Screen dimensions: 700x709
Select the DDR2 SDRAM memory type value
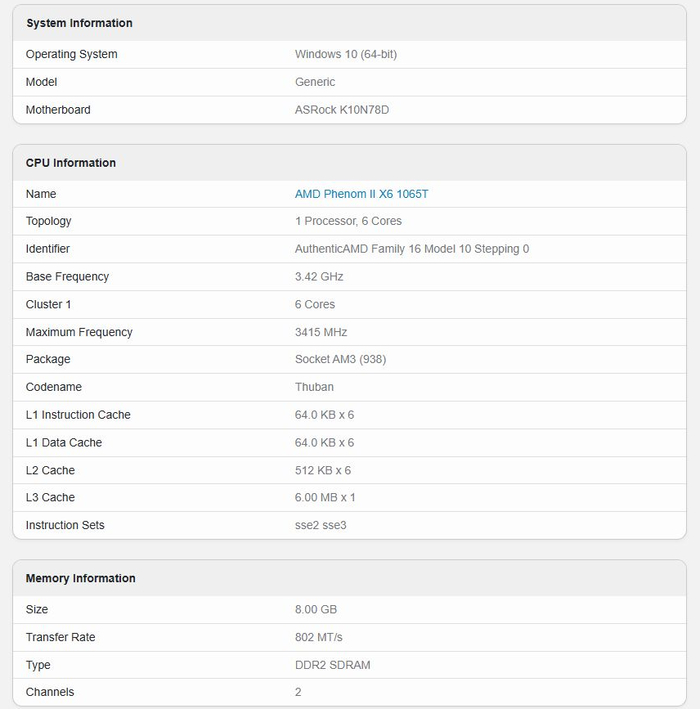coord(334,665)
